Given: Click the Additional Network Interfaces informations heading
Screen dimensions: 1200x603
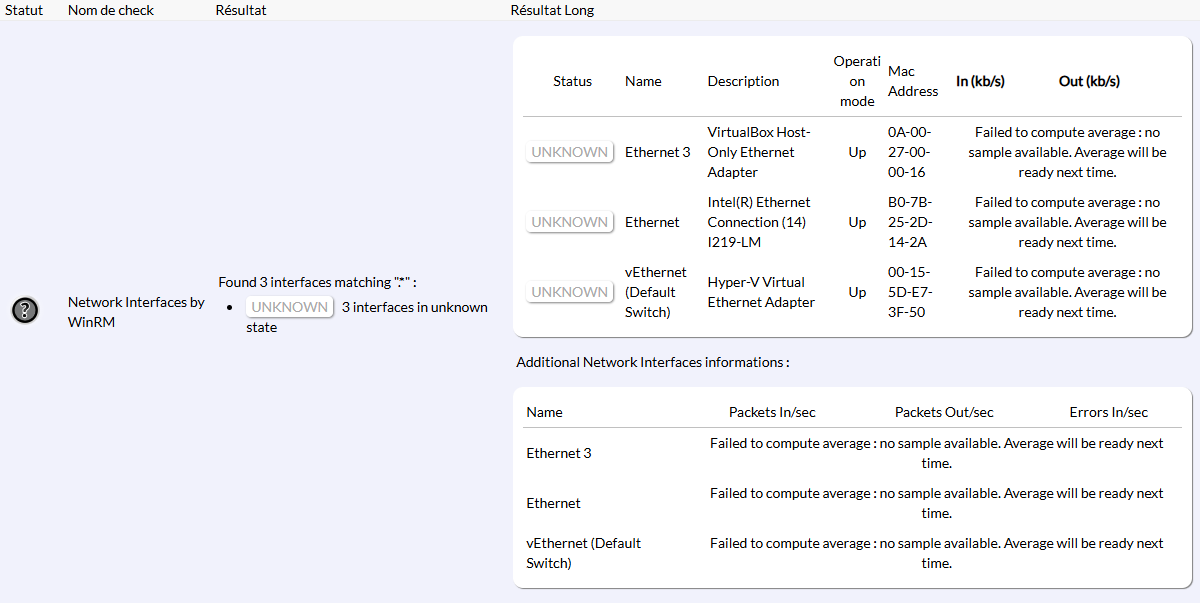Looking at the screenshot, I should point(652,362).
